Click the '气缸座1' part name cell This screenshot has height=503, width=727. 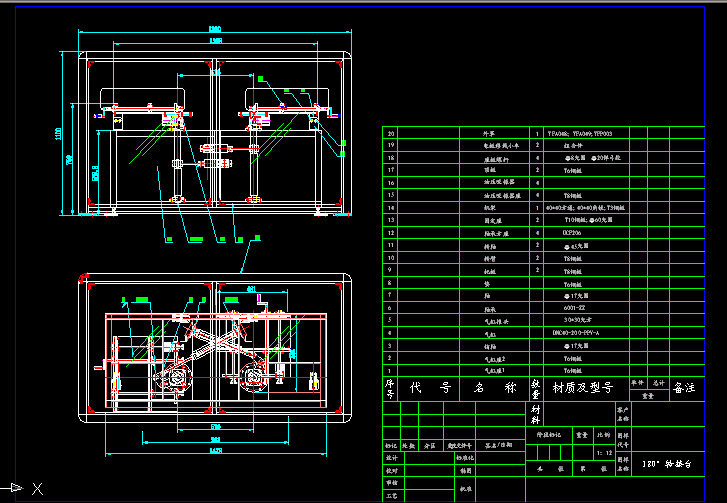495,371
